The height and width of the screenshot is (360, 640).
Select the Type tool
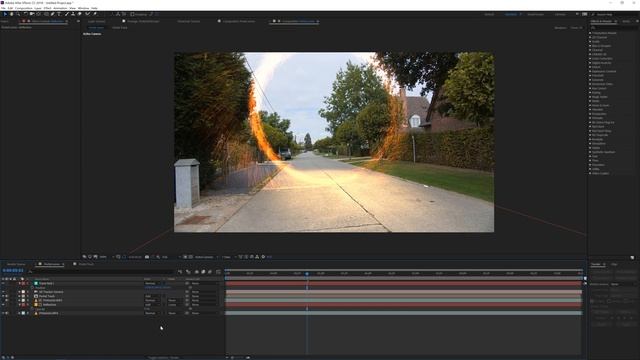(x=59, y=14)
